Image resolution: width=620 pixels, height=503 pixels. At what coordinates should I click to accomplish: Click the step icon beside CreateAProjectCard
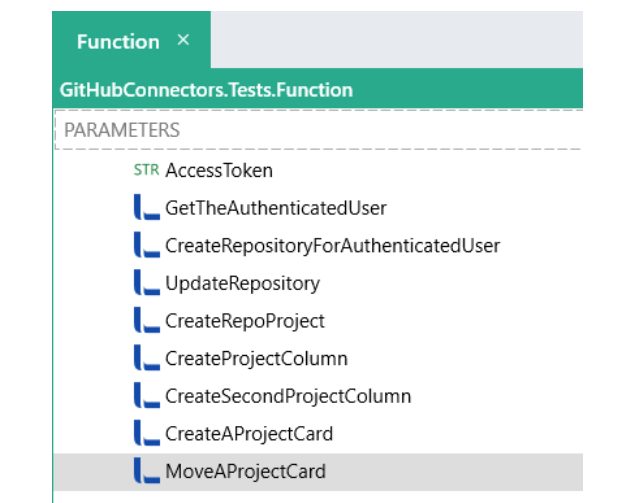pyautogui.click(x=147, y=432)
